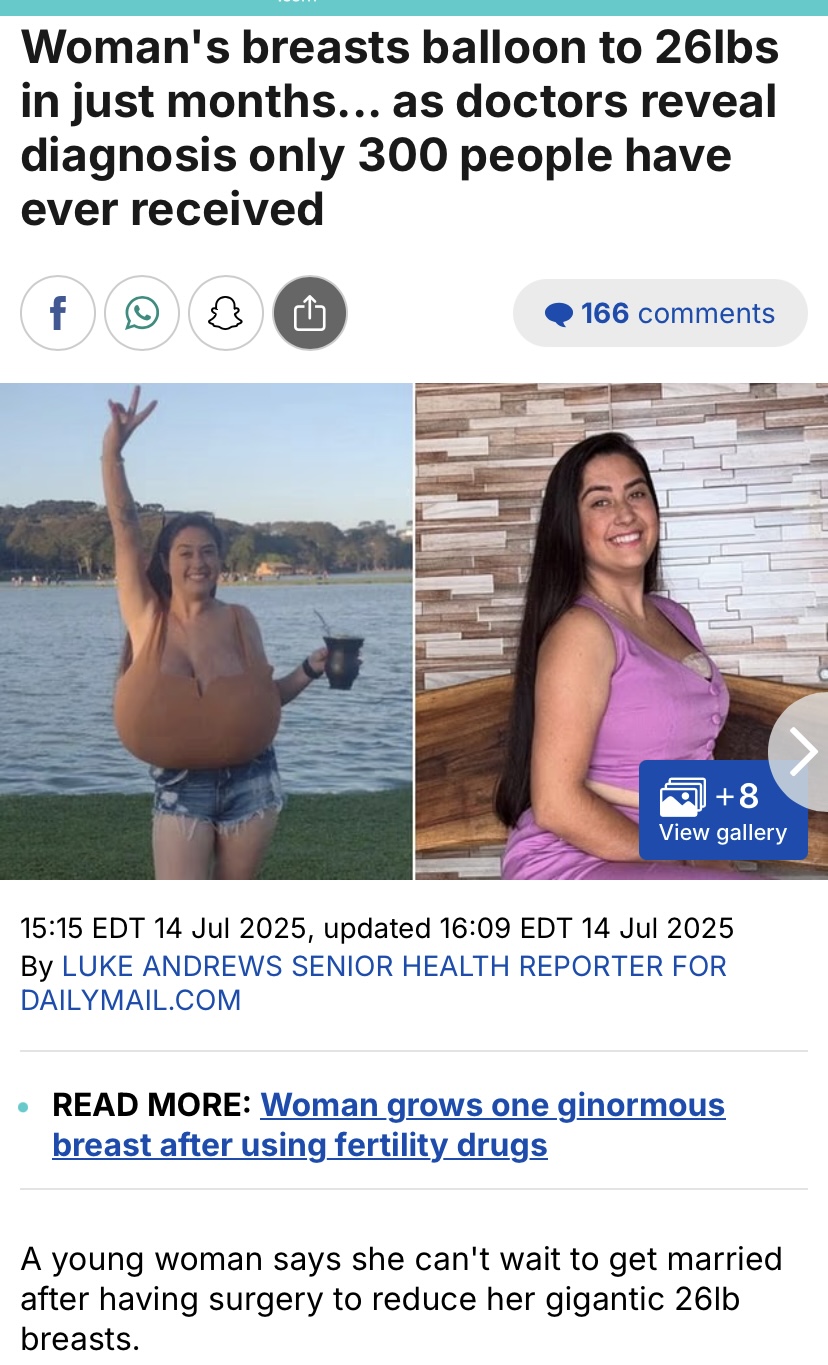Screen dimensions: 828x1365
Task: Open the lakeside photo on the left
Action: (206, 631)
